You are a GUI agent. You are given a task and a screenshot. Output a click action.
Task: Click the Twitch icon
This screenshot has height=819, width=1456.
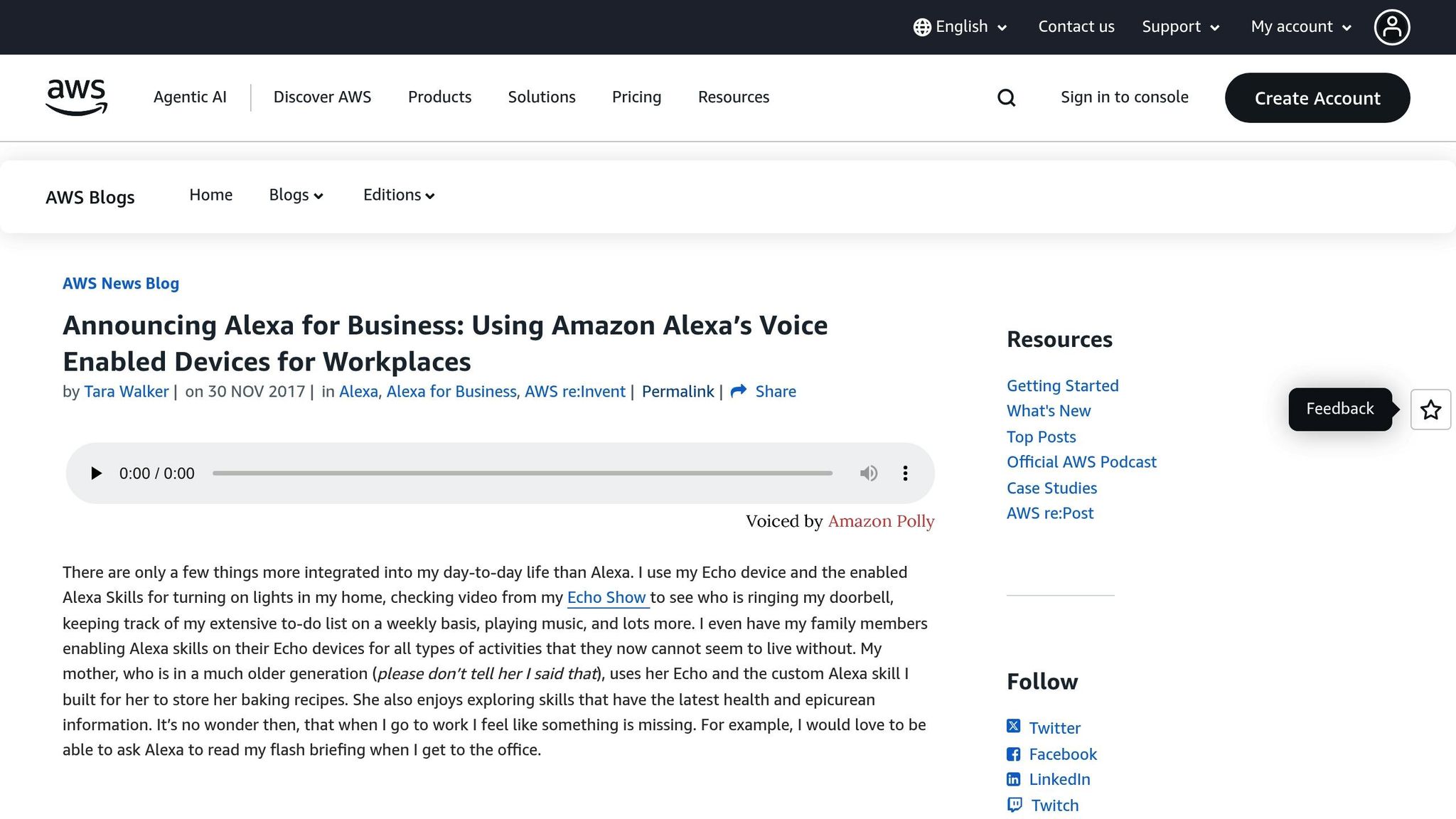[x=1015, y=805]
